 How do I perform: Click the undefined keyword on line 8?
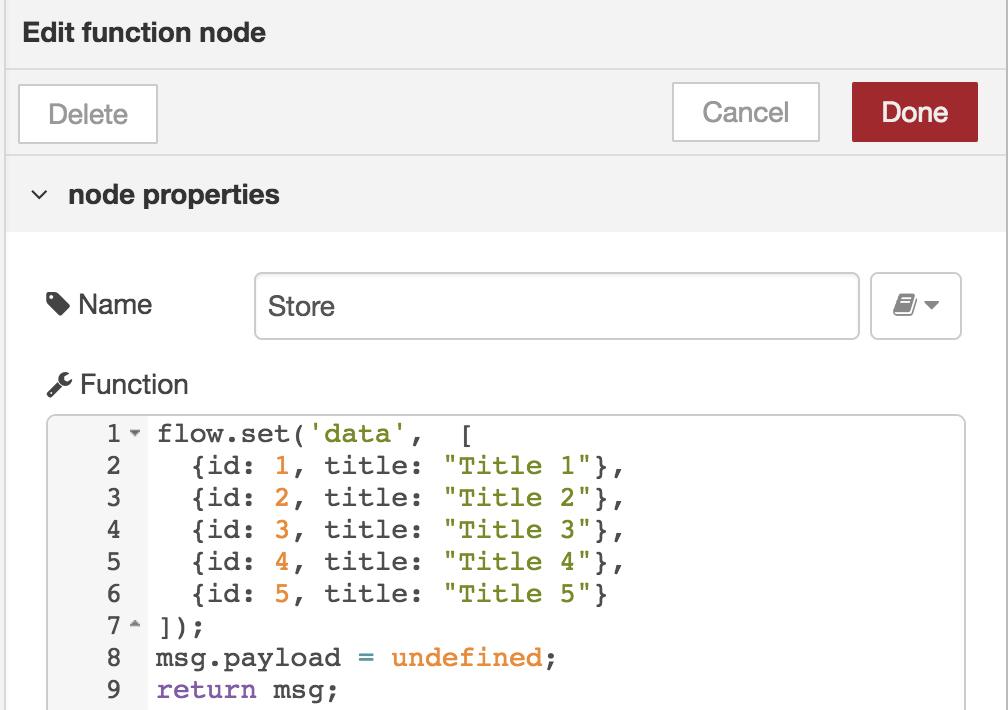[x=467, y=658]
